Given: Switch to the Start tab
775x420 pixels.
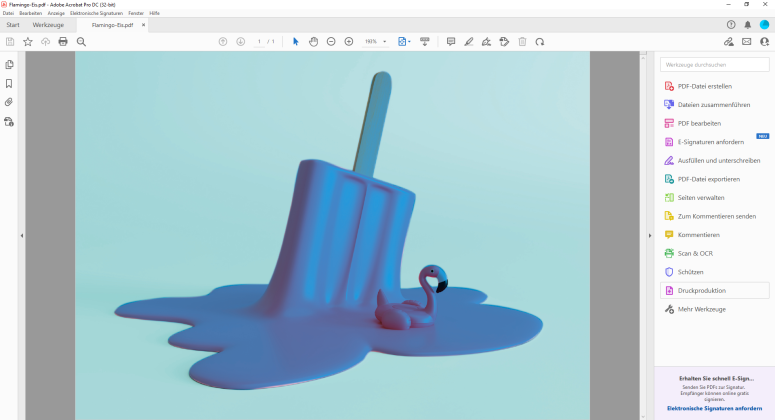Looking at the screenshot, I should [x=13, y=25].
